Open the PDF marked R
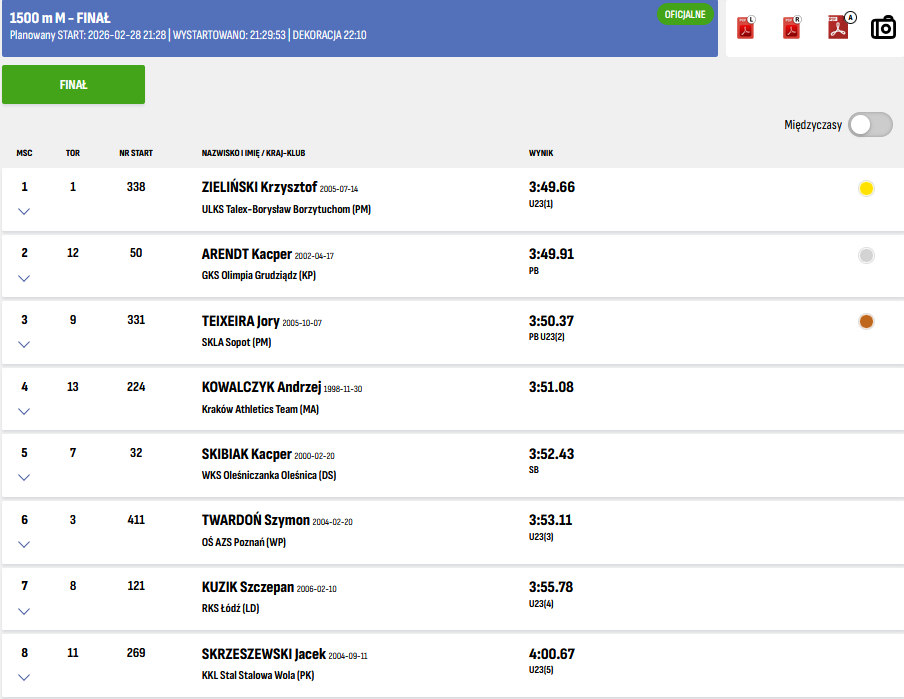 click(x=791, y=28)
